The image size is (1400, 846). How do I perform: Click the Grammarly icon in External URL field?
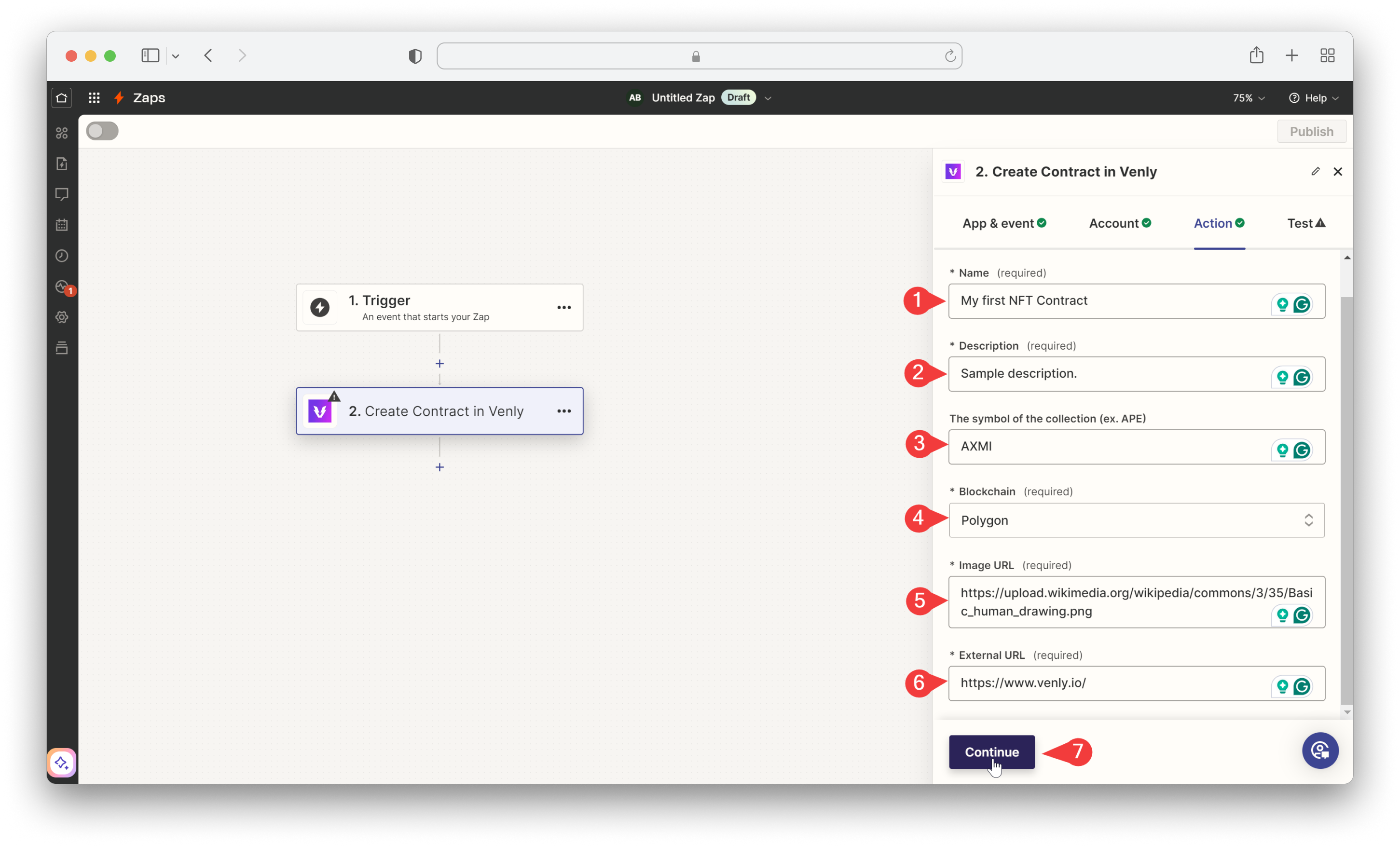point(1302,686)
